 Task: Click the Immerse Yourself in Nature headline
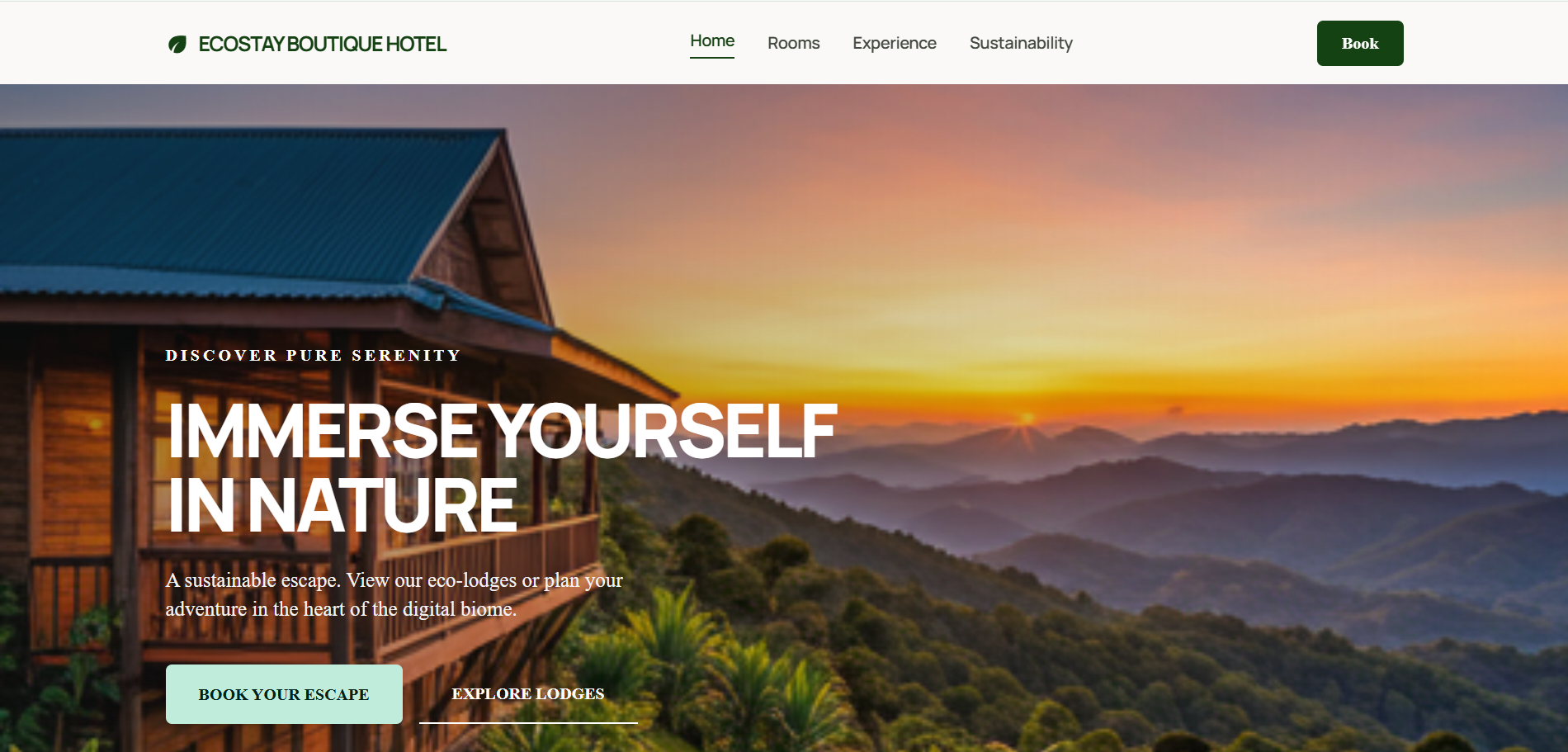click(502, 467)
